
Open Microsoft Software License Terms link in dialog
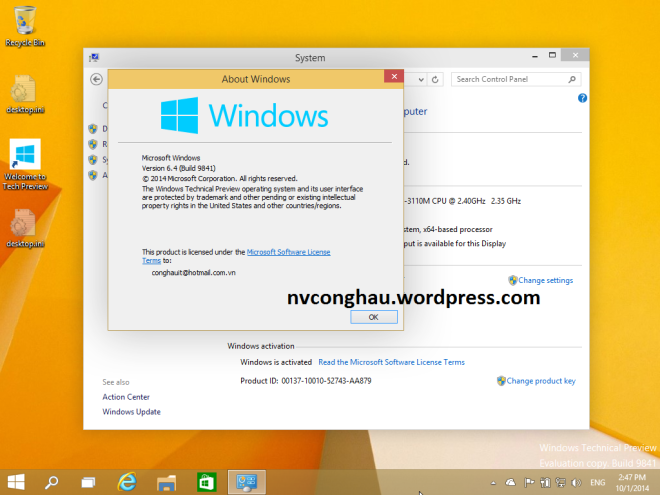(x=288, y=252)
